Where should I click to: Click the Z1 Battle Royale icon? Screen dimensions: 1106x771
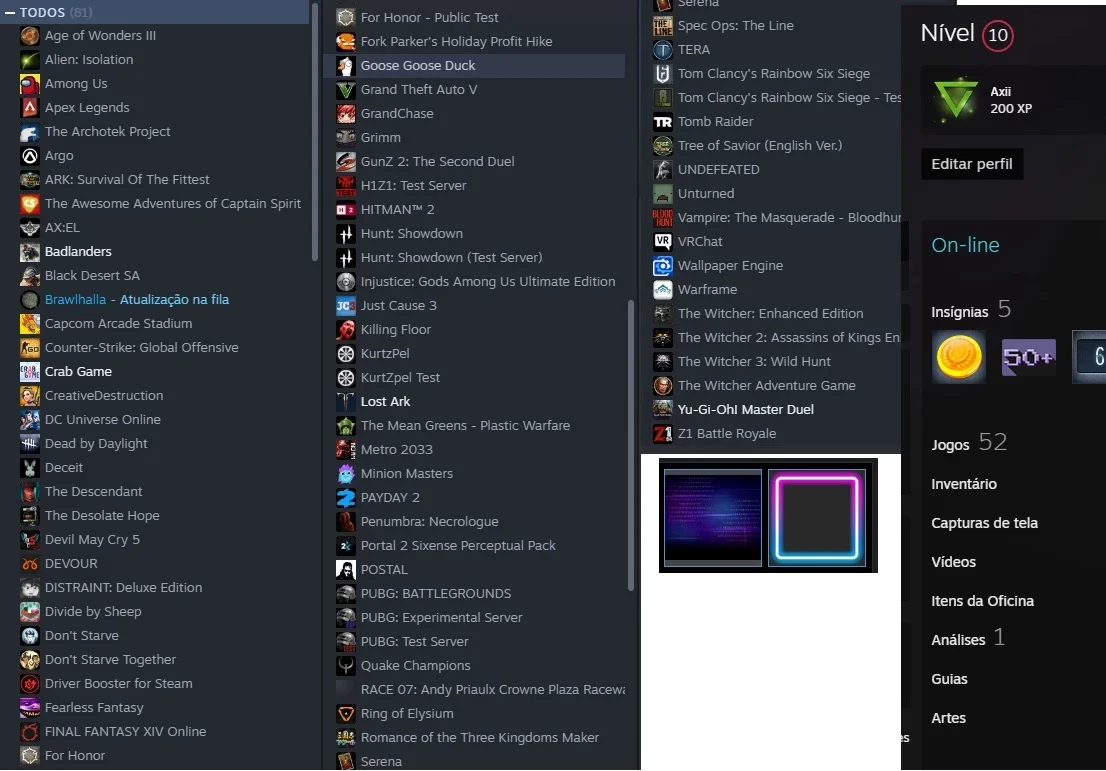(662, 433)
